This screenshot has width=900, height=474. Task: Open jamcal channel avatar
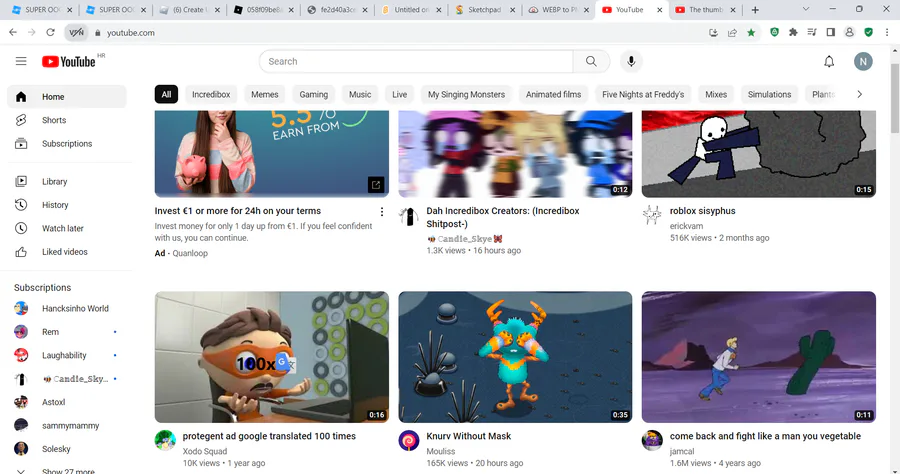click(x=652, y=441)
